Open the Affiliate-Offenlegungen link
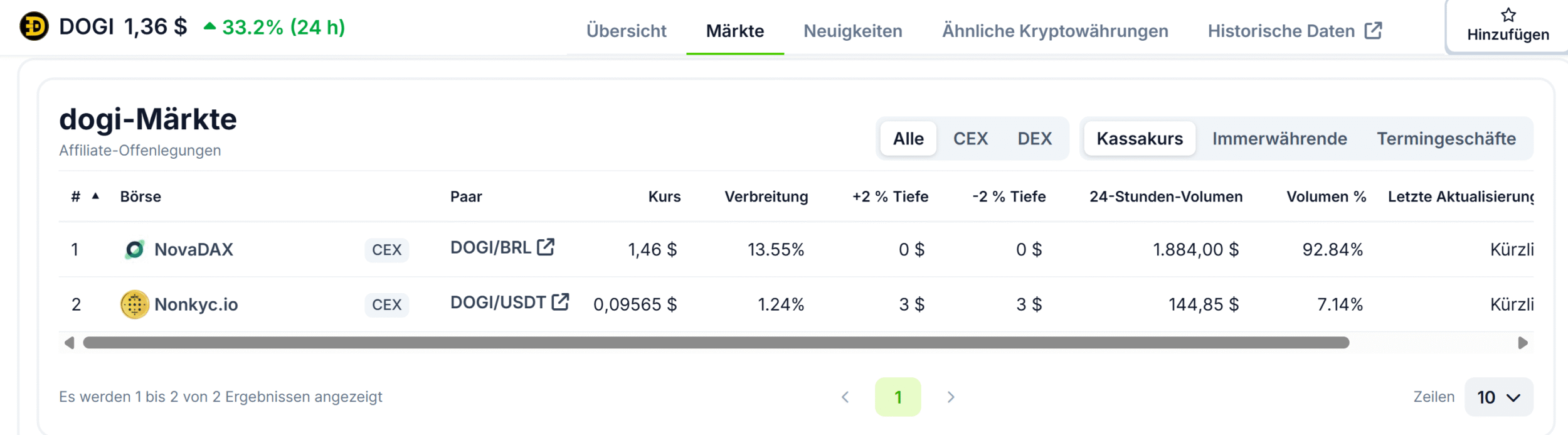 point(140,151)
